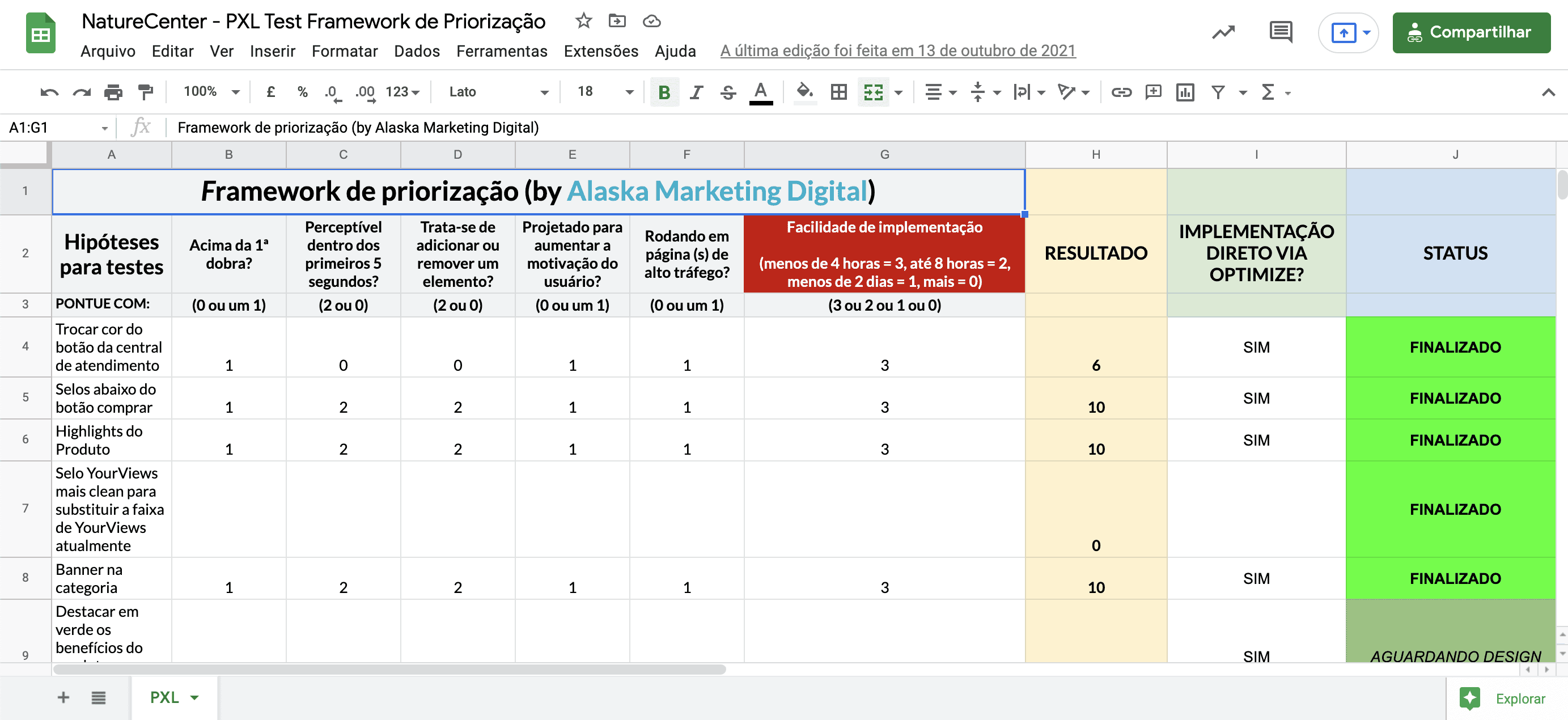Insert a link
This screenshot has width=1568, height=720.
pyautogui.click(x=1121, y=92)
